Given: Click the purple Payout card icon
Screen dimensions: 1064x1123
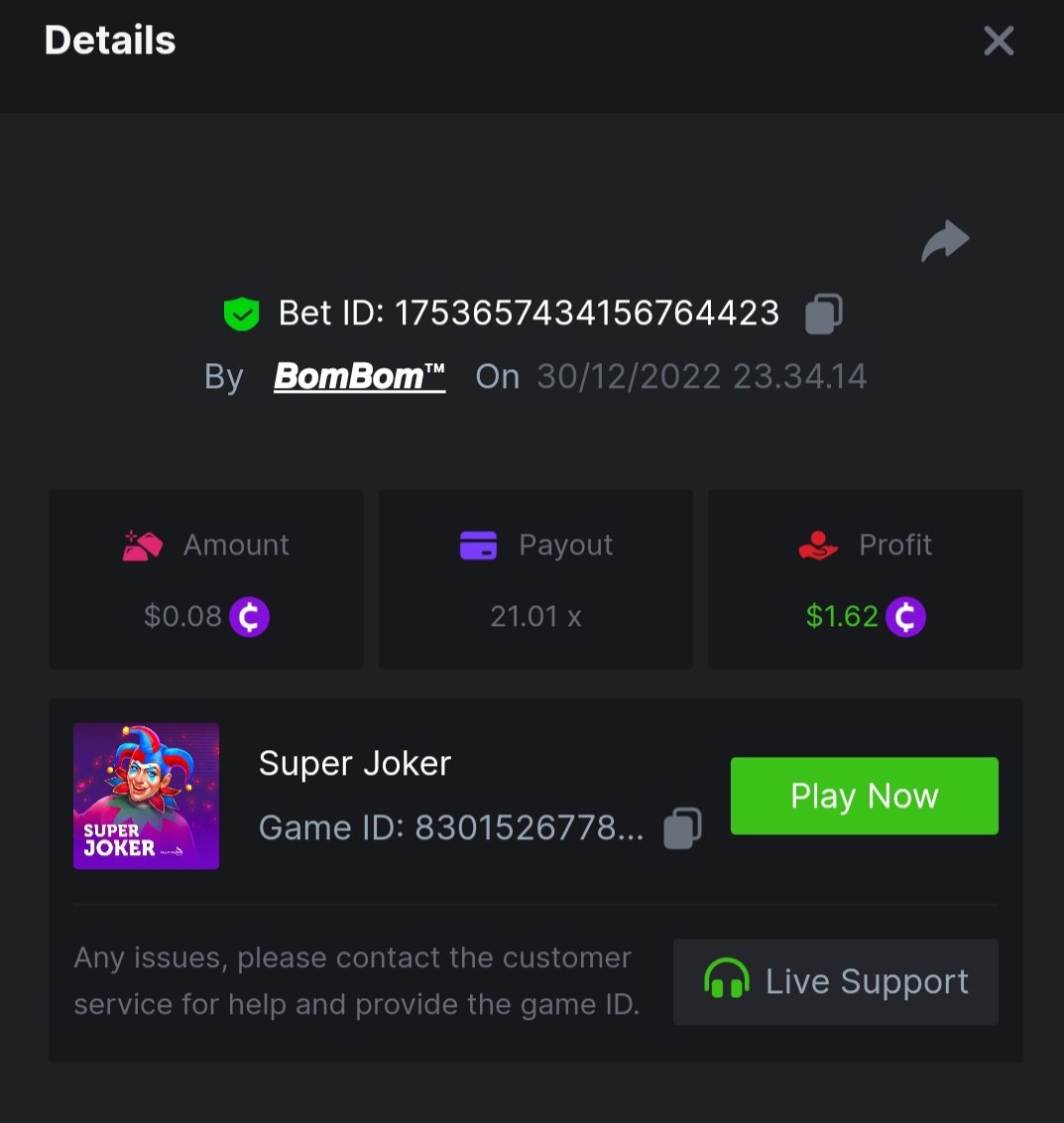Looking at the screenshot, I should pyautogui.click(x=478, y=546).
